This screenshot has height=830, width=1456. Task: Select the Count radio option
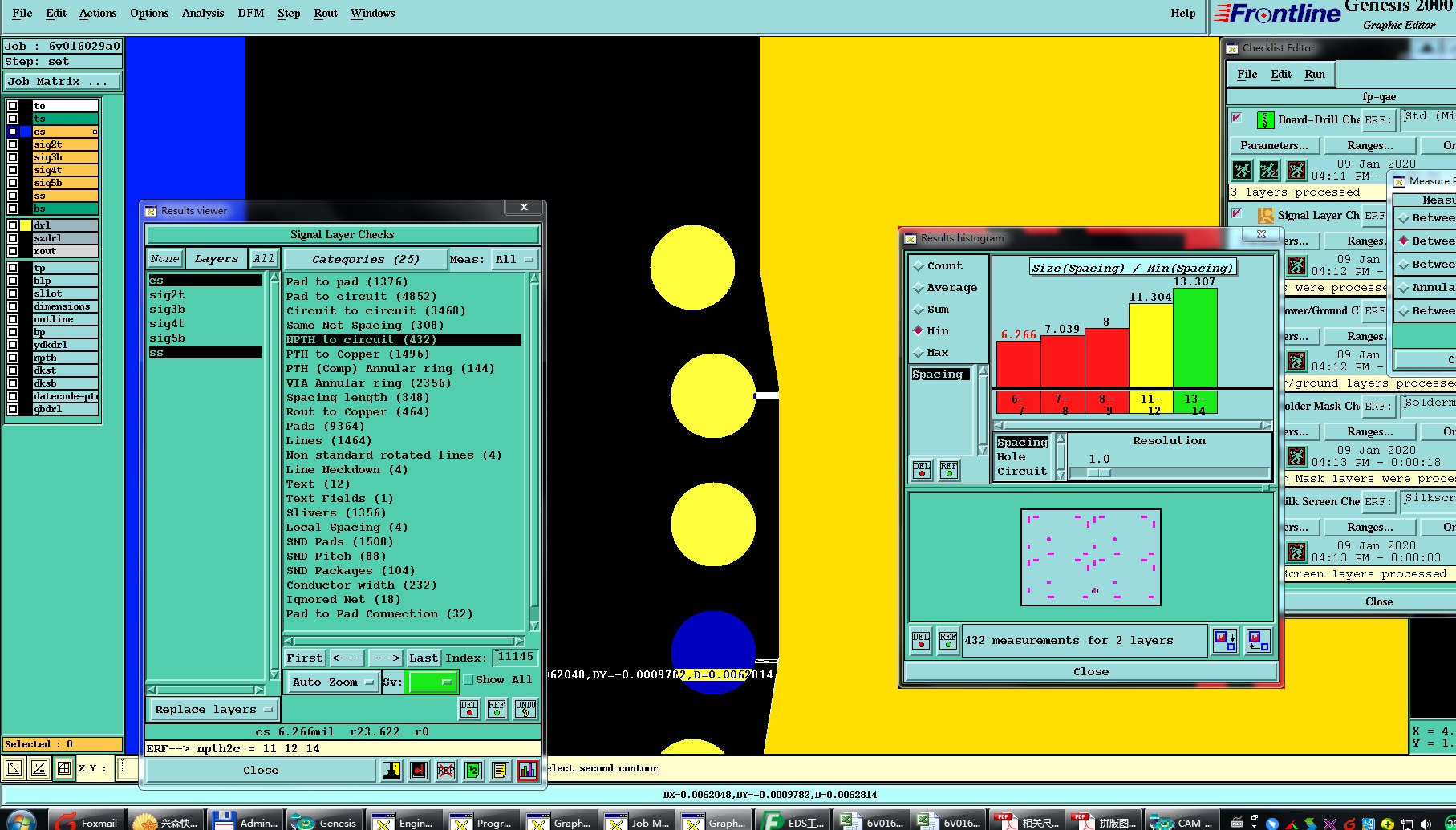[x=919, y=266]
